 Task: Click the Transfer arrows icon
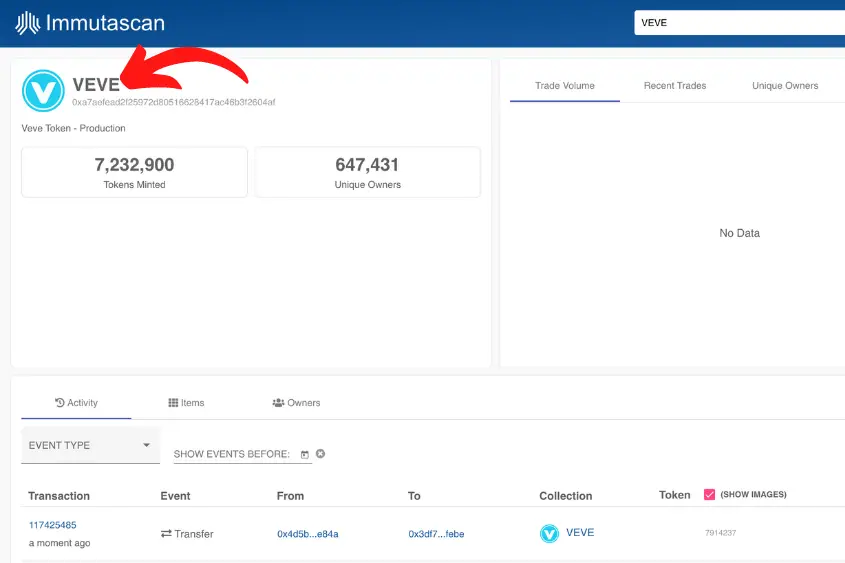click(x=166, y=533)
